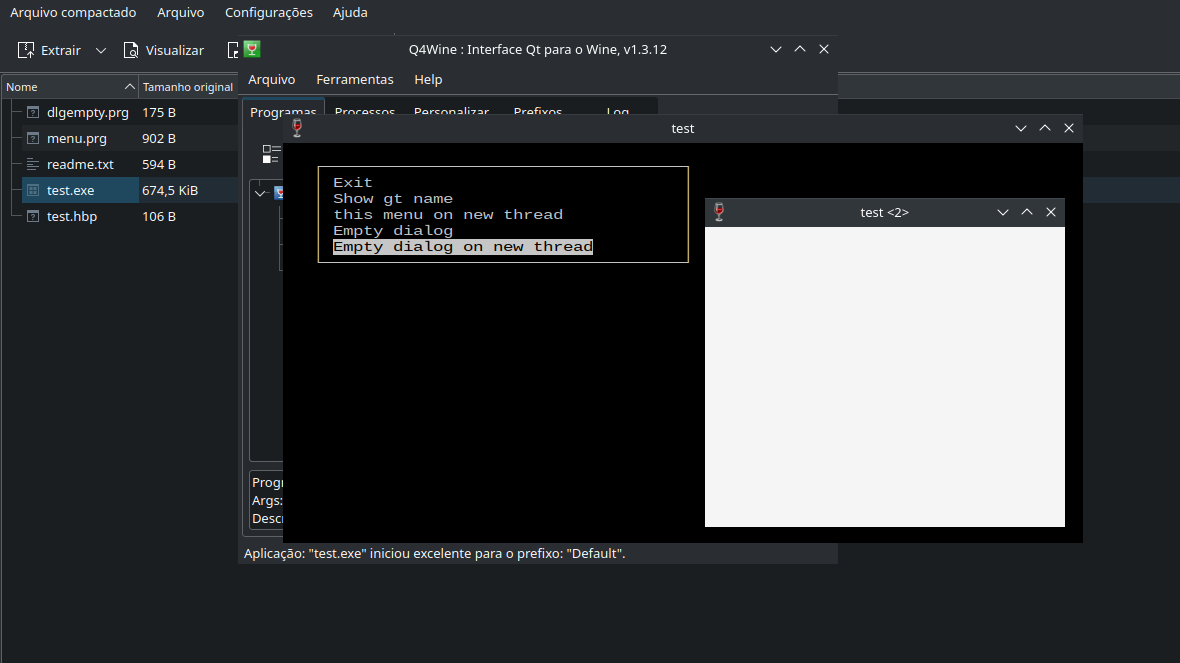
Task: Open the Configurações menu
Action: (268, 13)
